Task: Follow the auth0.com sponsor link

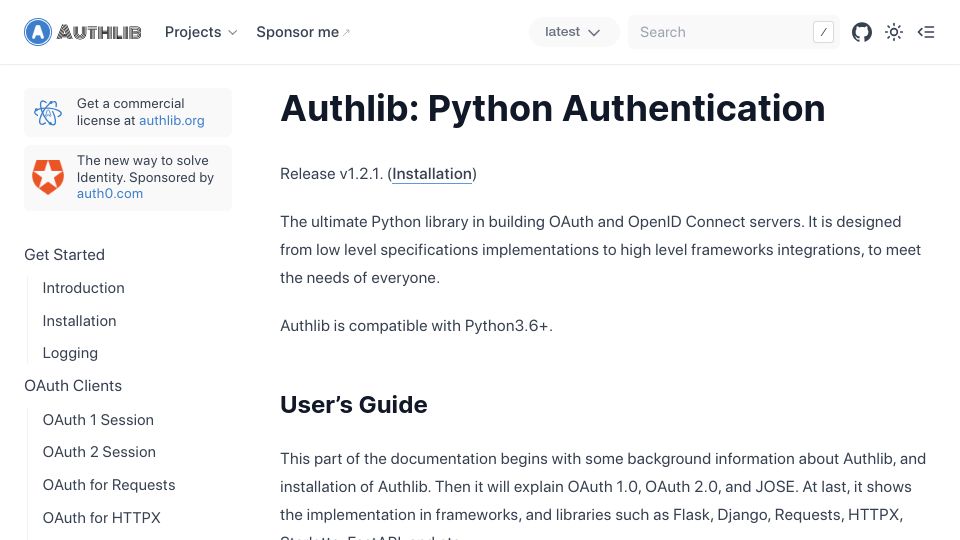Action: point(110,193)
